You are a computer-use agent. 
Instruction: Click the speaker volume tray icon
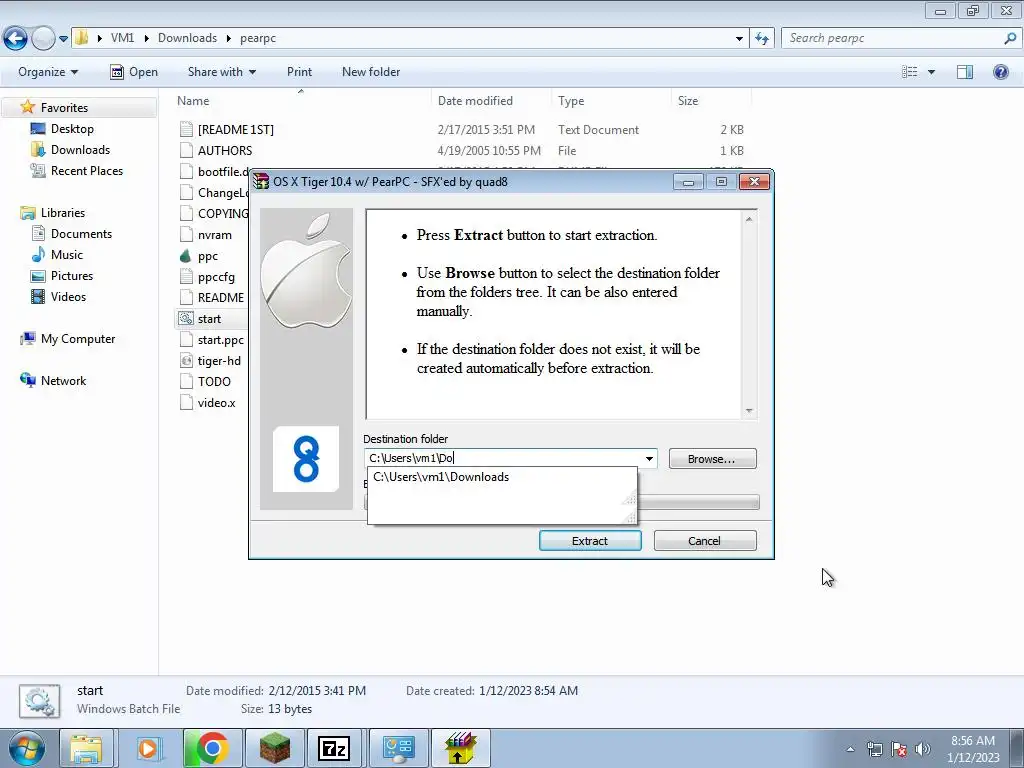(x=922, y=749)
